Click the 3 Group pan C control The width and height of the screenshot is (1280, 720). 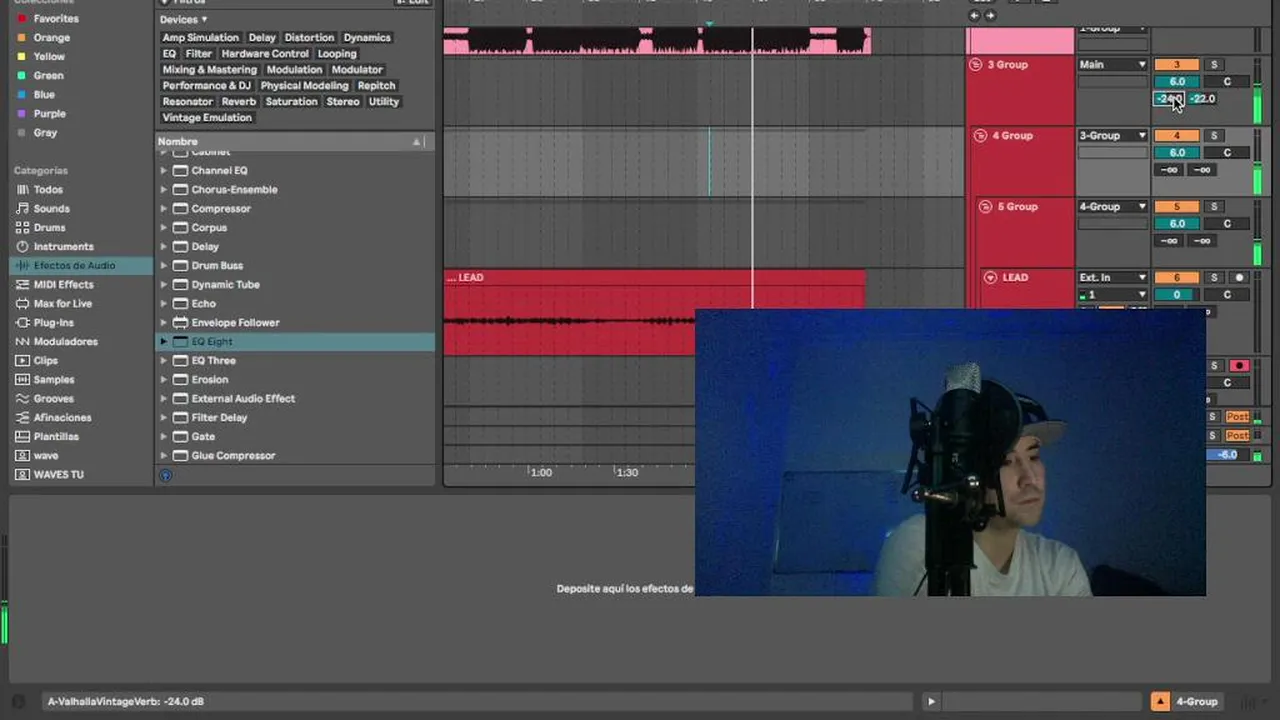1227,82
